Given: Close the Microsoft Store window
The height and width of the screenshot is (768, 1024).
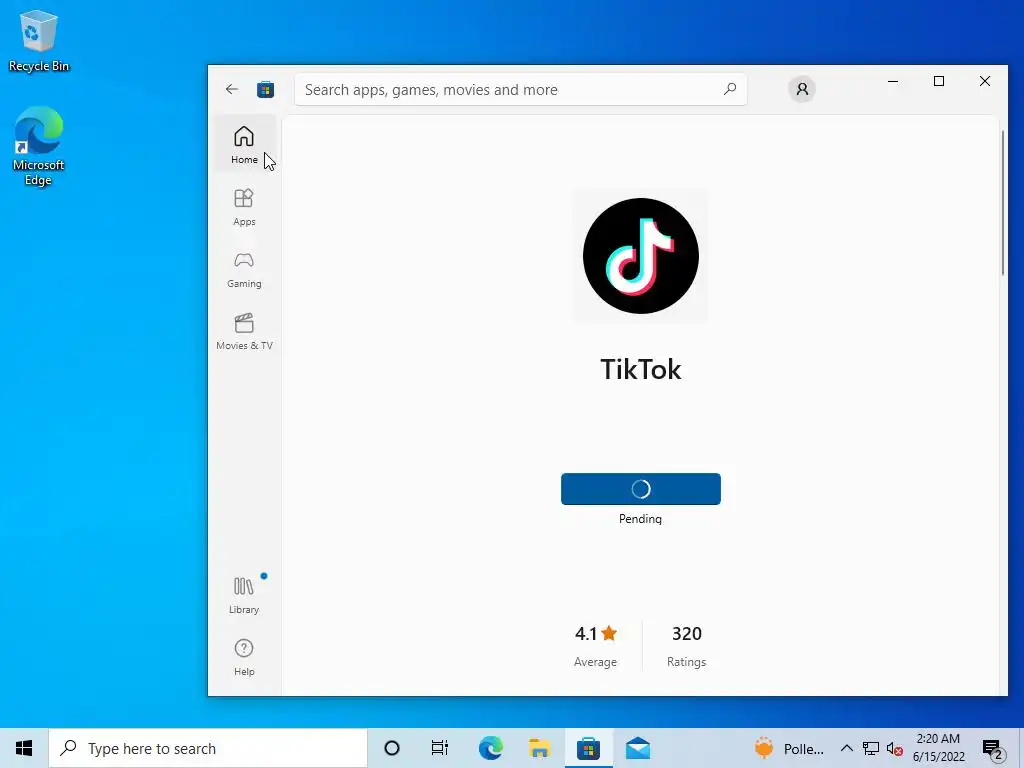Looking at the screenshot, I should [985, 81].
